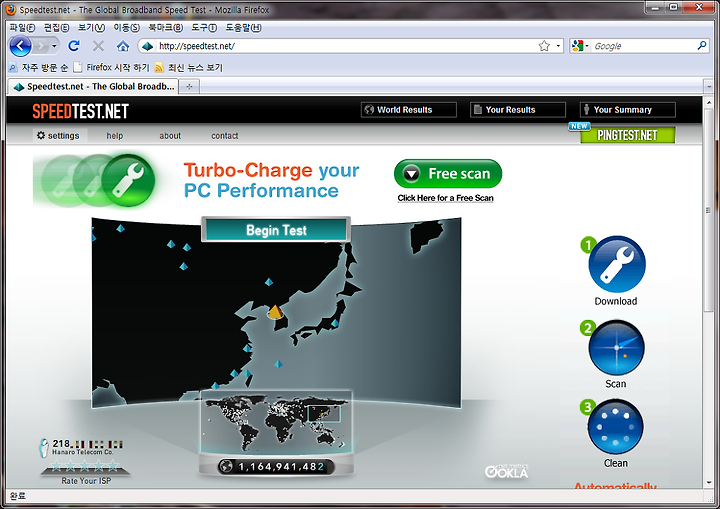This screenshot has width=720, height=509.
Task: Select the blue server marker in Japan
Action: 335,323
